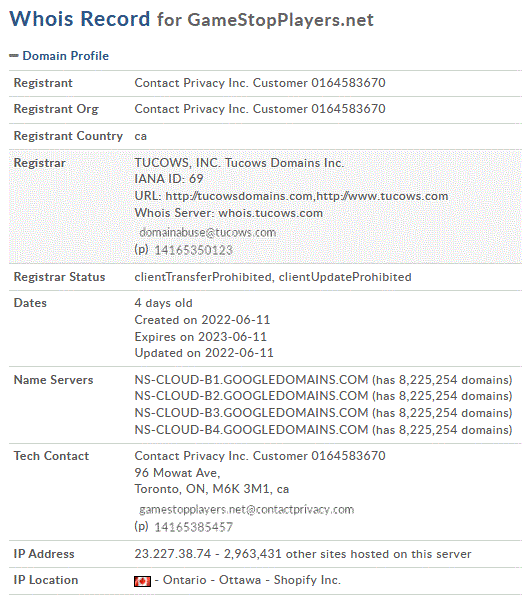Click the 'Dates' row label
Viewport: 522px width, 595px height.
click(x=30, y=303)
